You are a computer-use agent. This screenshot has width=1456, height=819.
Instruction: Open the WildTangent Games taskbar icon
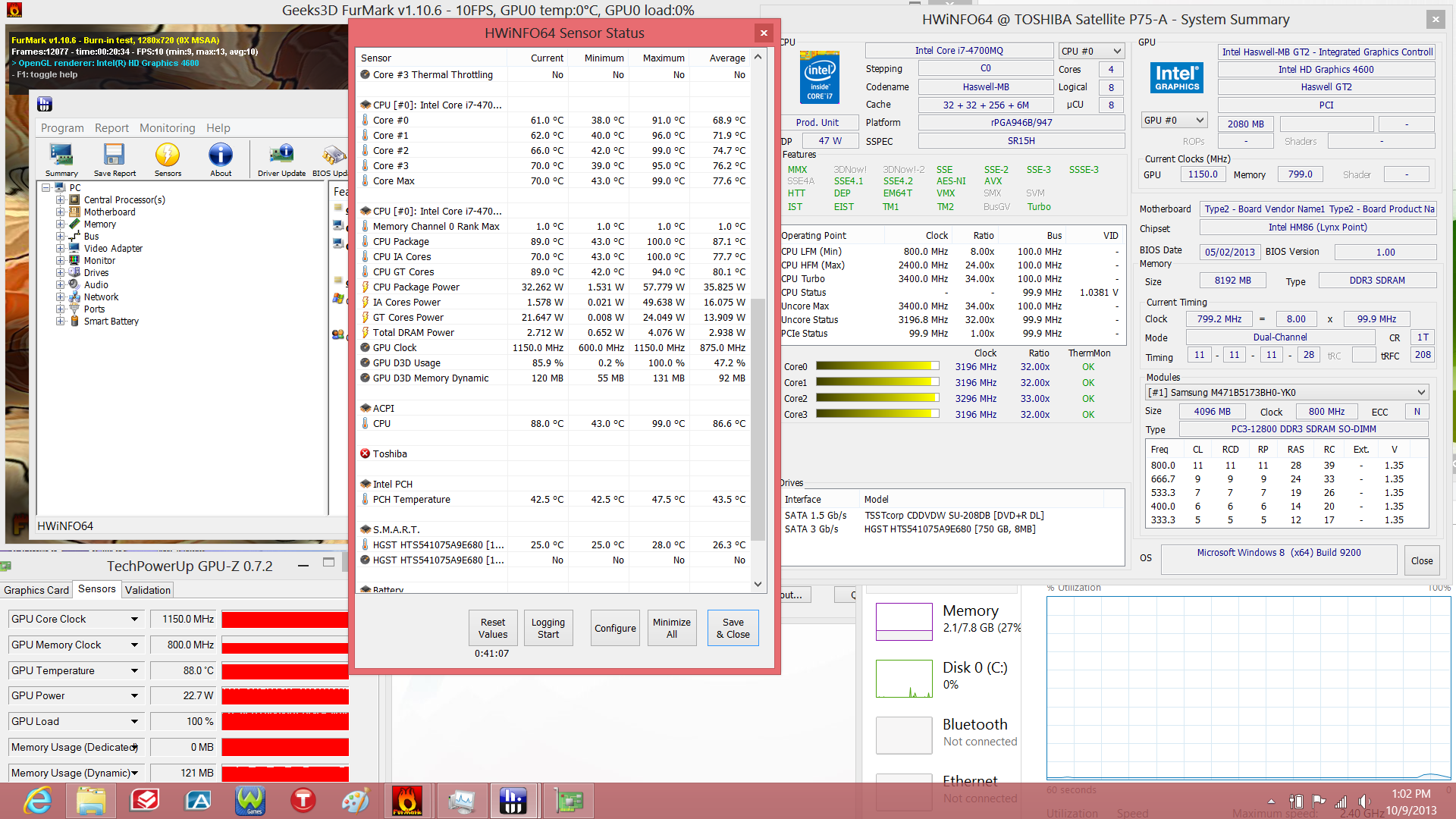coord(250,801)
